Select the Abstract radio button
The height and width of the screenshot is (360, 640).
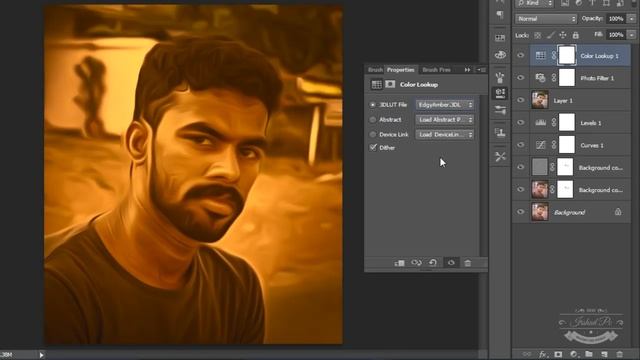coord(373,120)
